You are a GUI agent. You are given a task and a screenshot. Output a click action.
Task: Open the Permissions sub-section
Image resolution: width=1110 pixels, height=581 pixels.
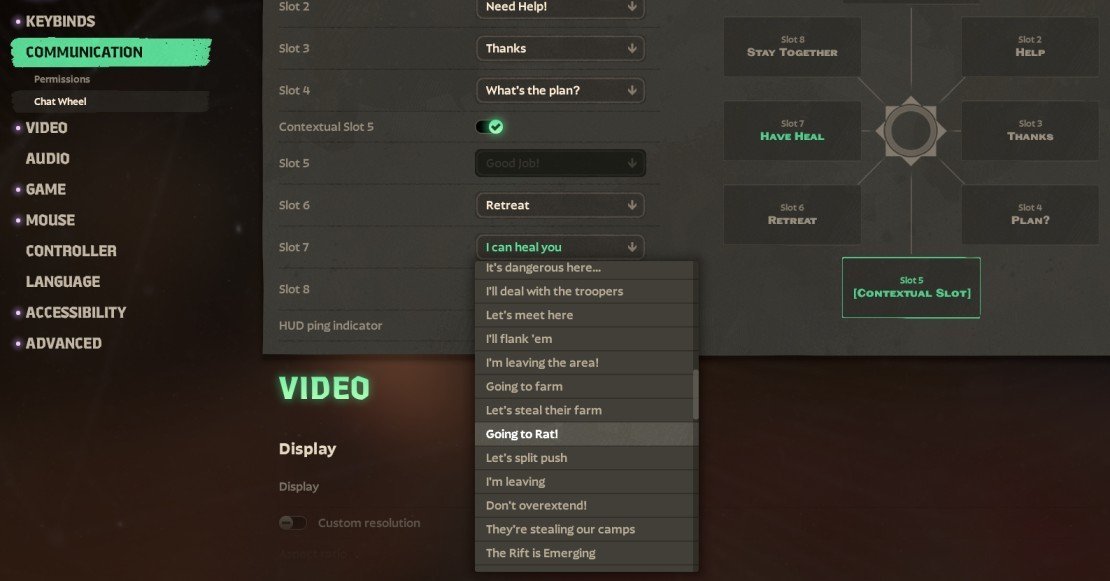[62, 79]
